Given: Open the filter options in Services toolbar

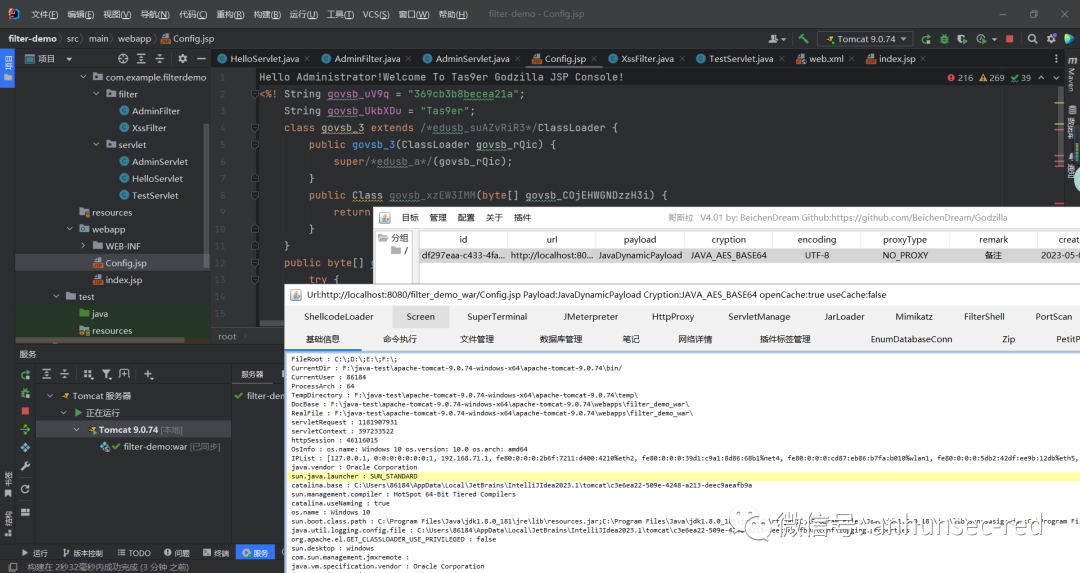Looking at the screenshot, I should click(107, 374).
